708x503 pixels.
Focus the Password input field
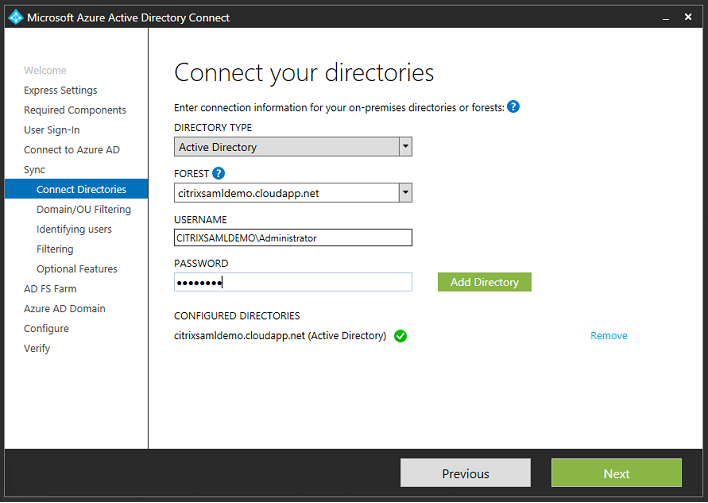tap(293, 282)
